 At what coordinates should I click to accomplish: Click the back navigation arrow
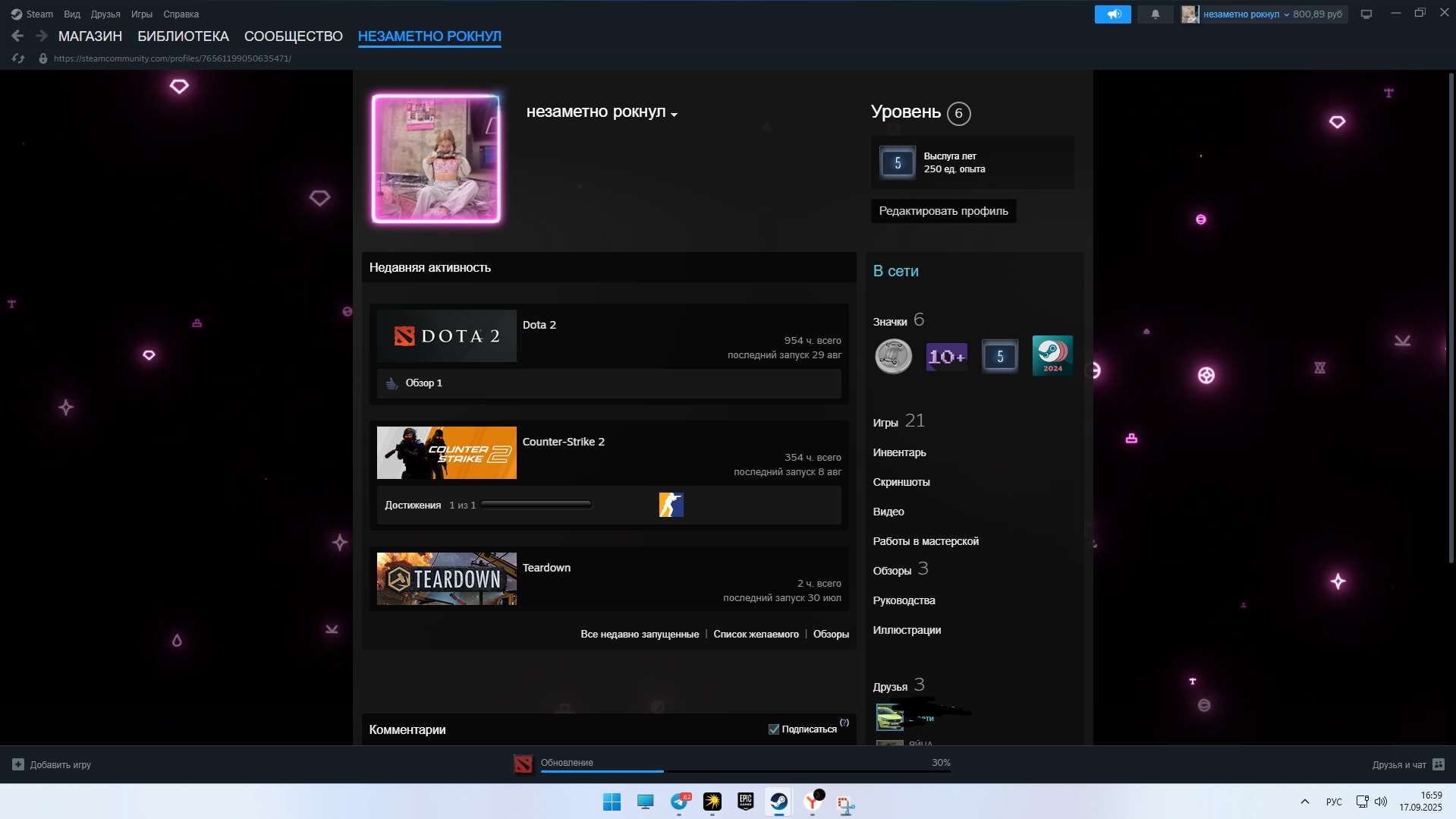point(17,36)
